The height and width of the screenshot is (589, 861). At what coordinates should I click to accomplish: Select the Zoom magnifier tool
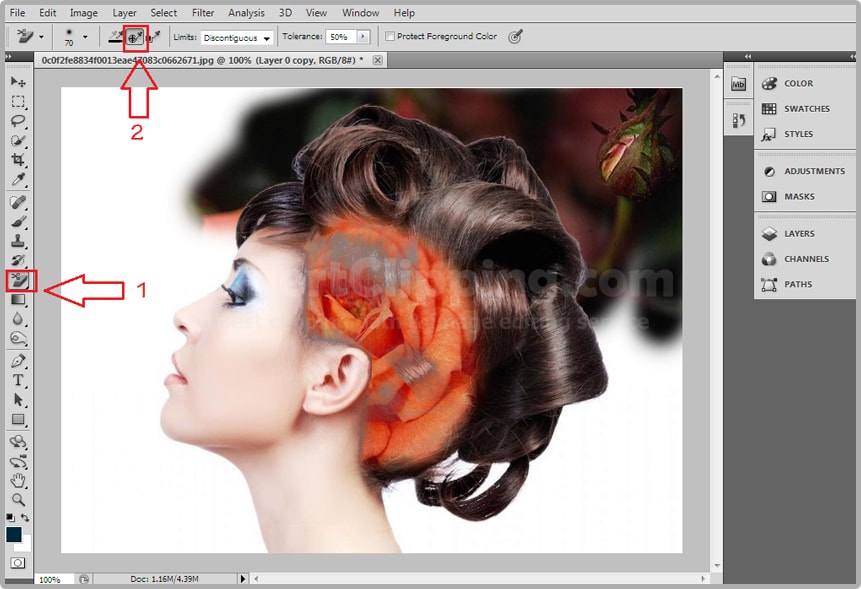pos(18,499)
